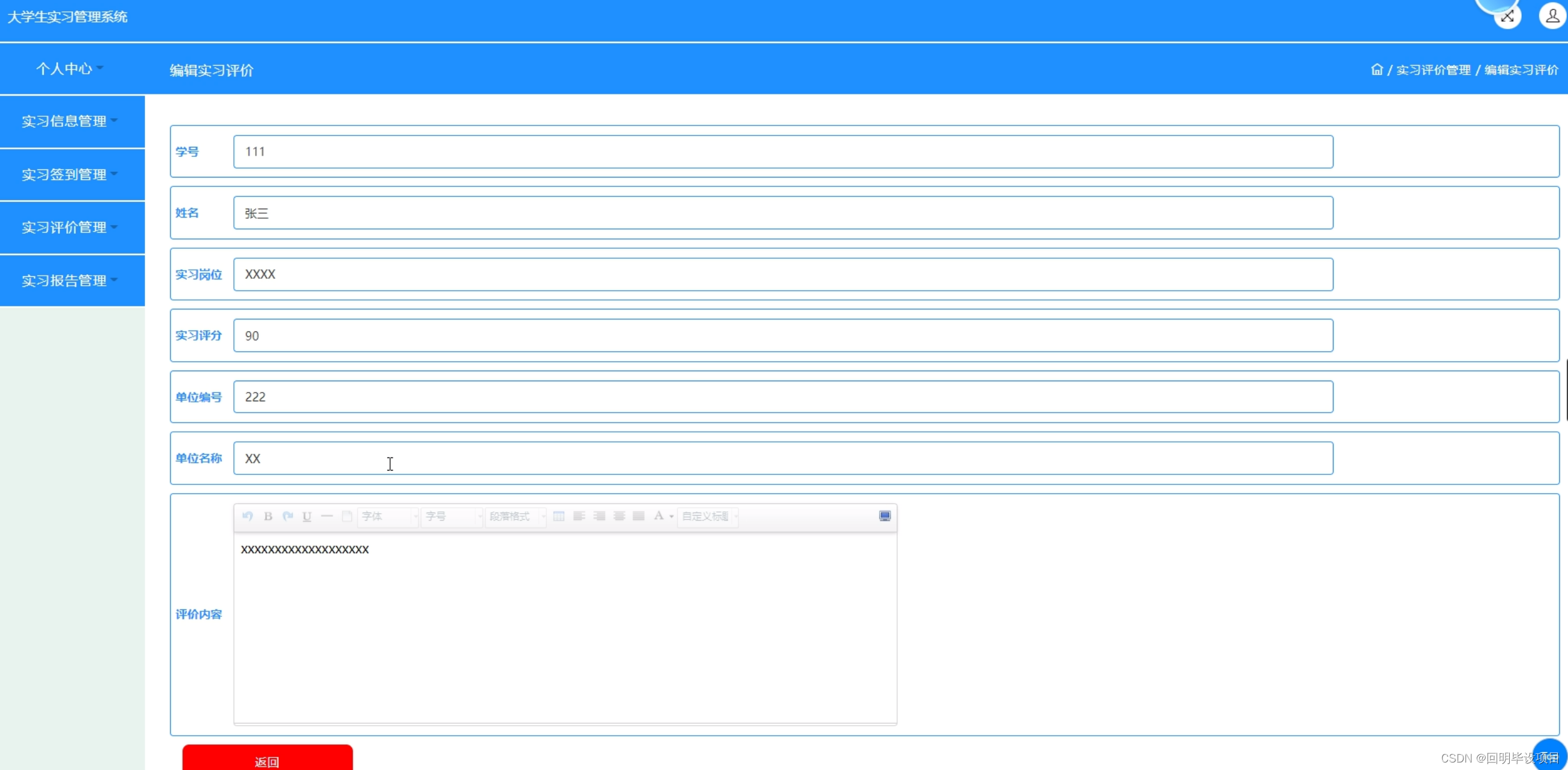Align text left in editor toolbar
The image size is (1568, 770).
pos(579,516)
